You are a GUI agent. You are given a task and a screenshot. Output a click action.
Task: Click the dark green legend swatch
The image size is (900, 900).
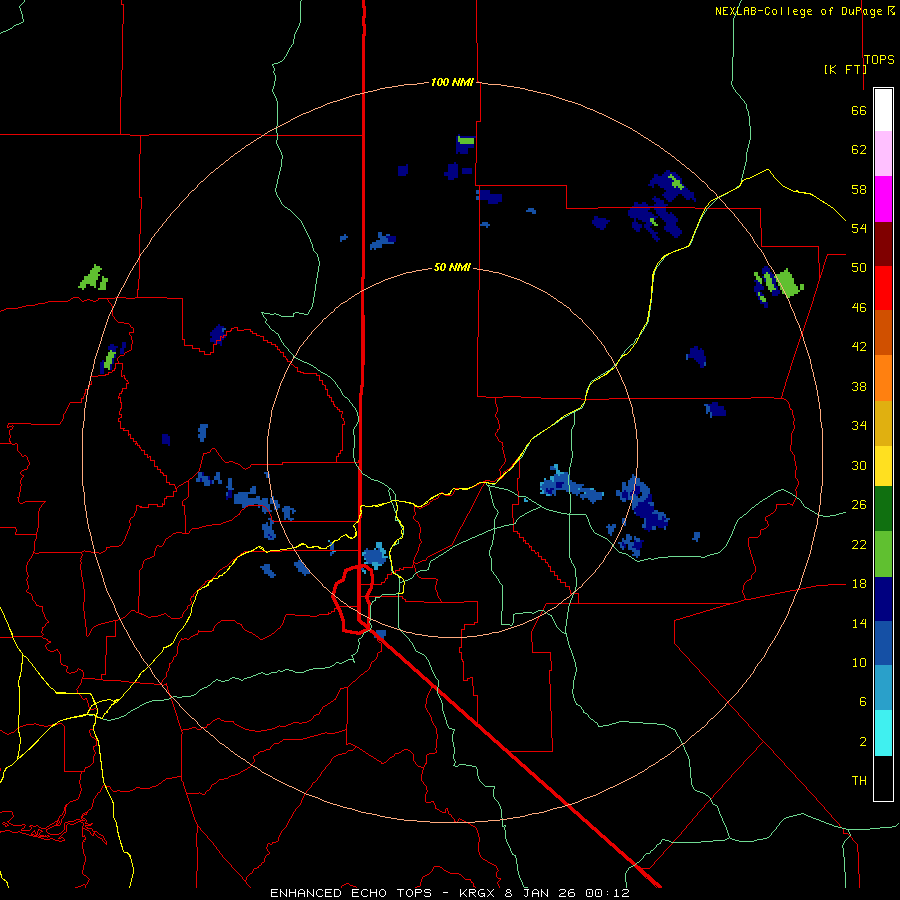(x=883, y=509)
